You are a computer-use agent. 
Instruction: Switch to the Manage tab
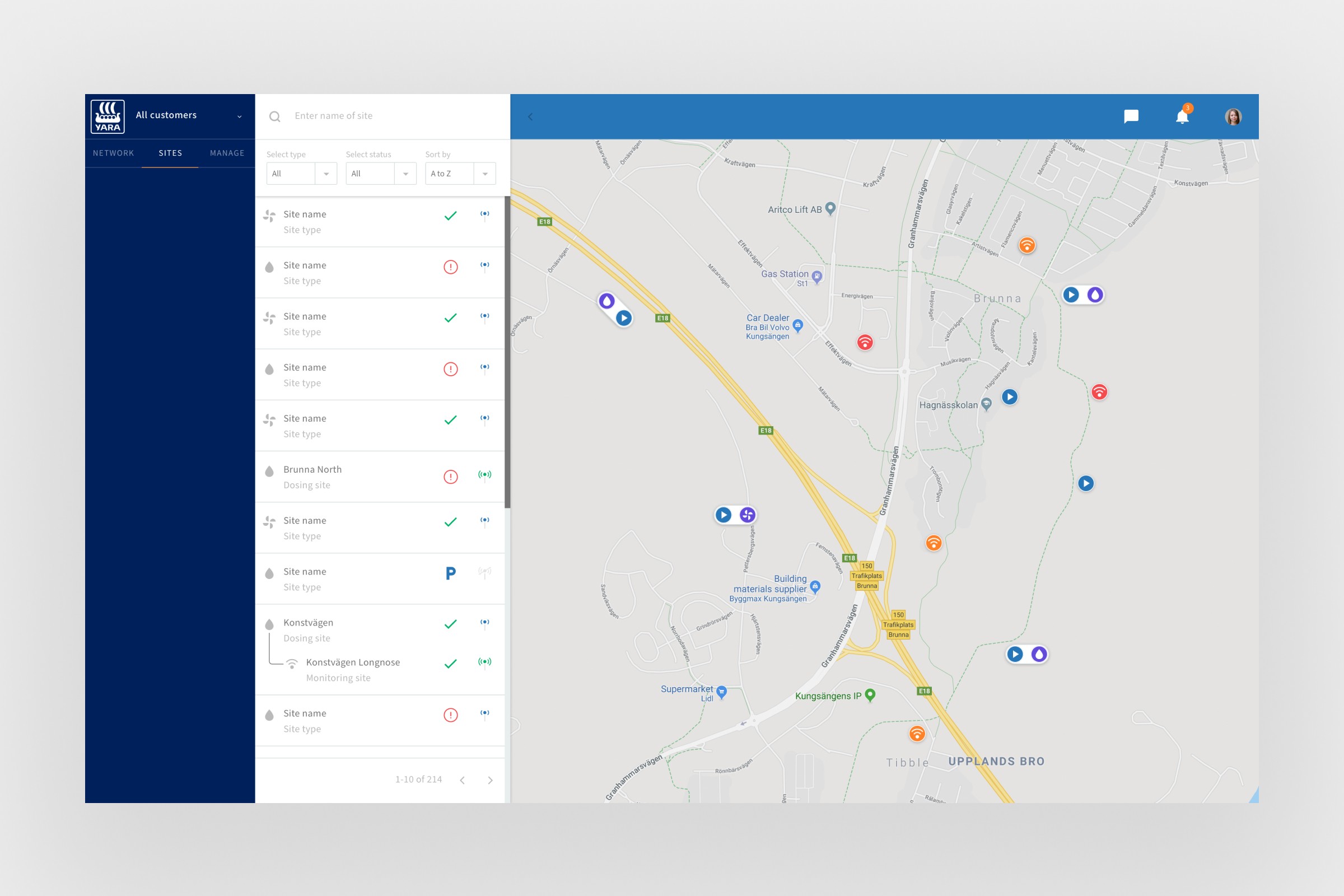point(227,153)
